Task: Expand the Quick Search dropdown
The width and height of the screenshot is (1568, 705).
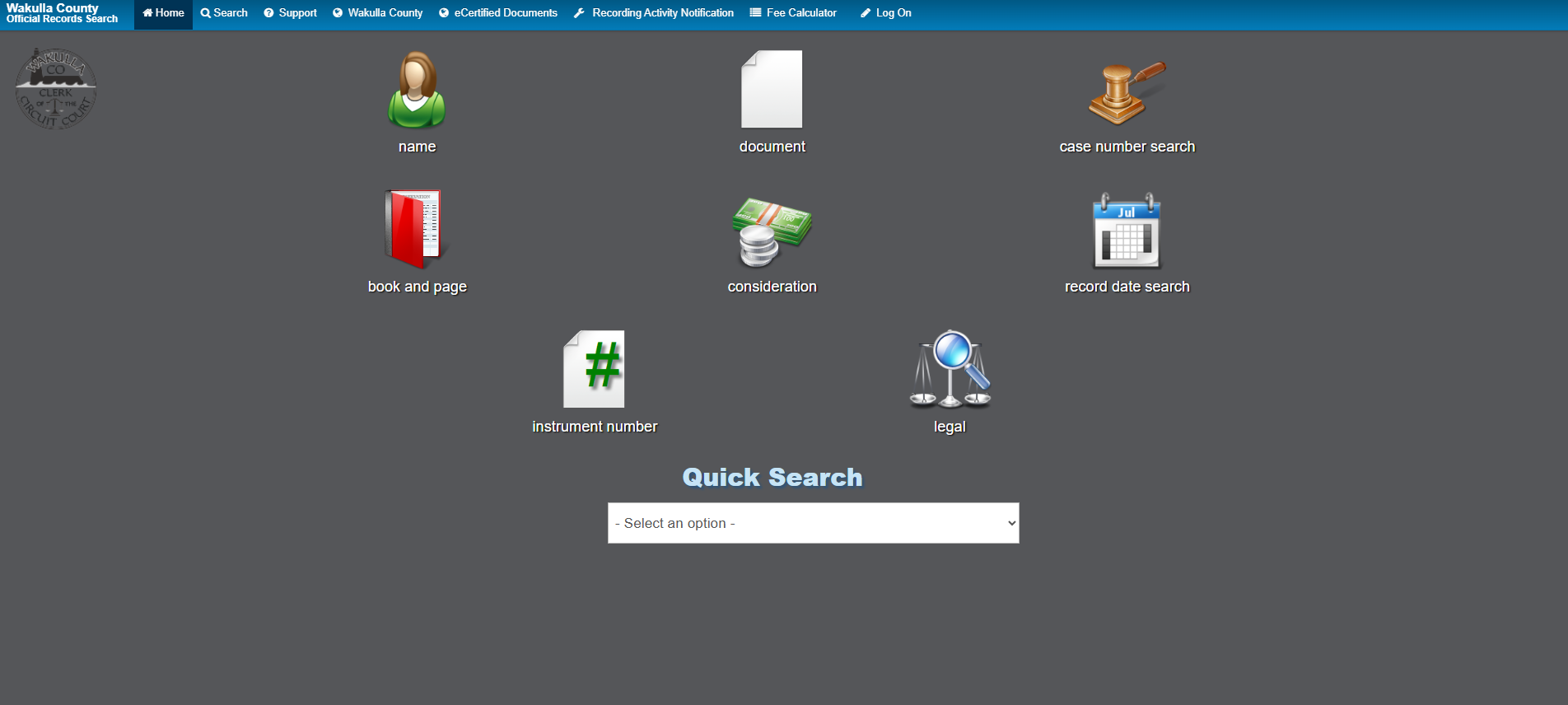Action: [x=813, y=523]
